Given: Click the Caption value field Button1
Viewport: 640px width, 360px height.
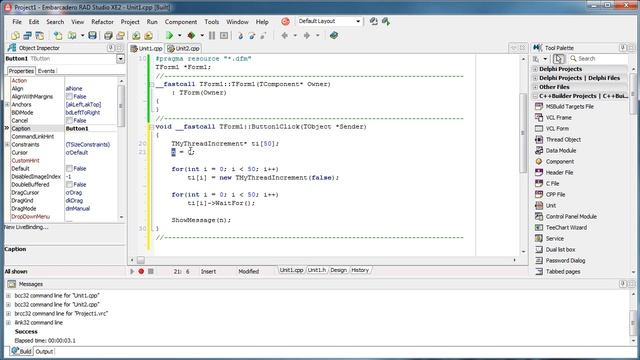Looking at the screenshot, I should pyautogui.click(x=91, y=129).
